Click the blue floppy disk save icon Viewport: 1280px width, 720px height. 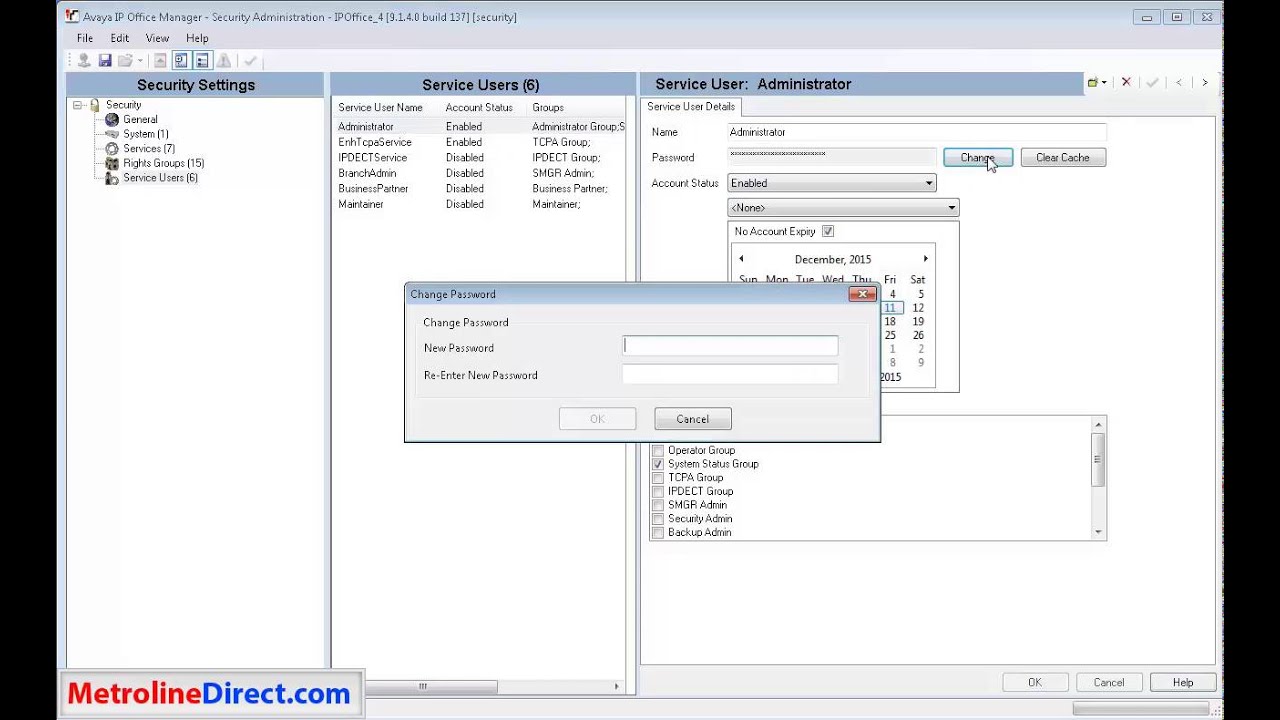click(x=105, y=61)
